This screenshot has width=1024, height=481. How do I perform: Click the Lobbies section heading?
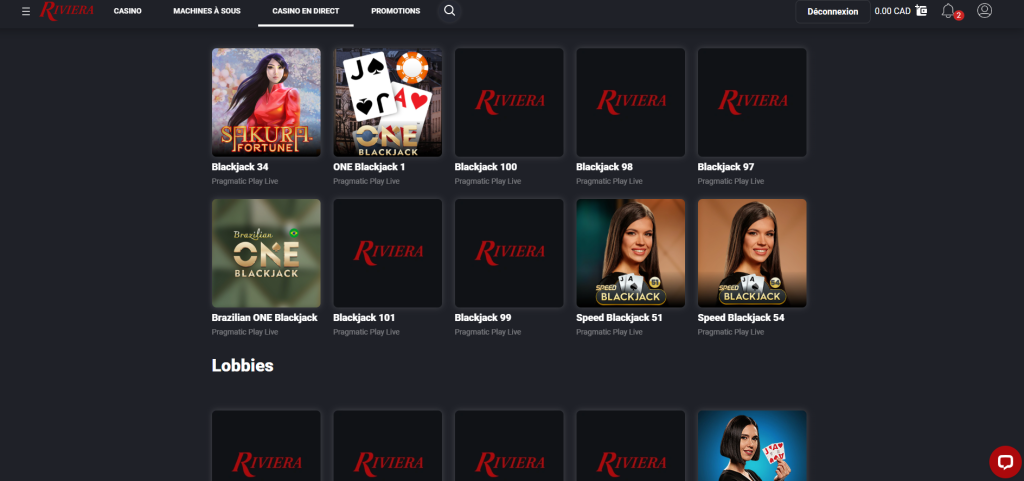[x=242, y=366]
